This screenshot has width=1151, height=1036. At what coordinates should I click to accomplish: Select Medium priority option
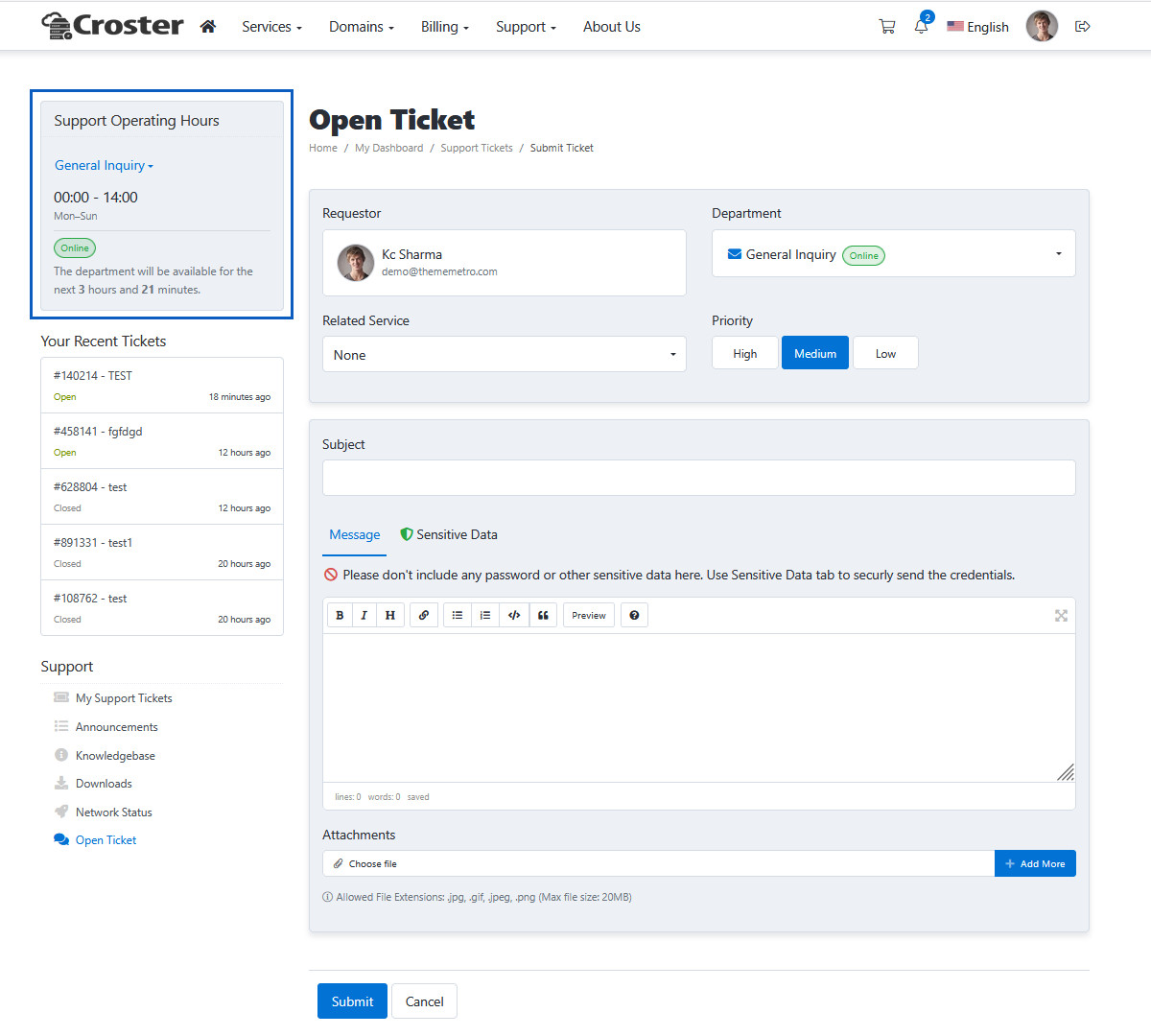tap(815, 354)
